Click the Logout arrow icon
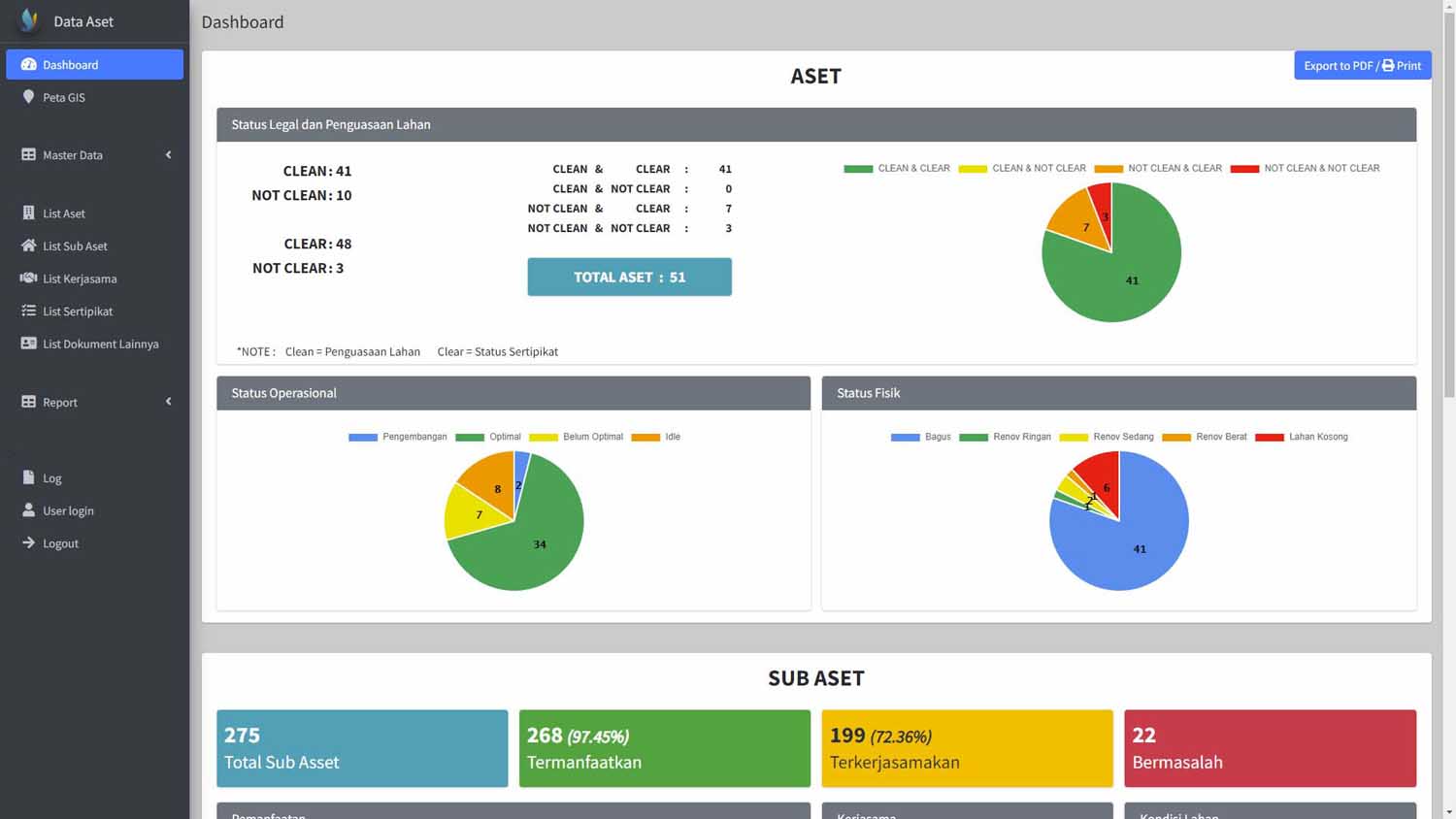1456x819 pixels. 28,543
